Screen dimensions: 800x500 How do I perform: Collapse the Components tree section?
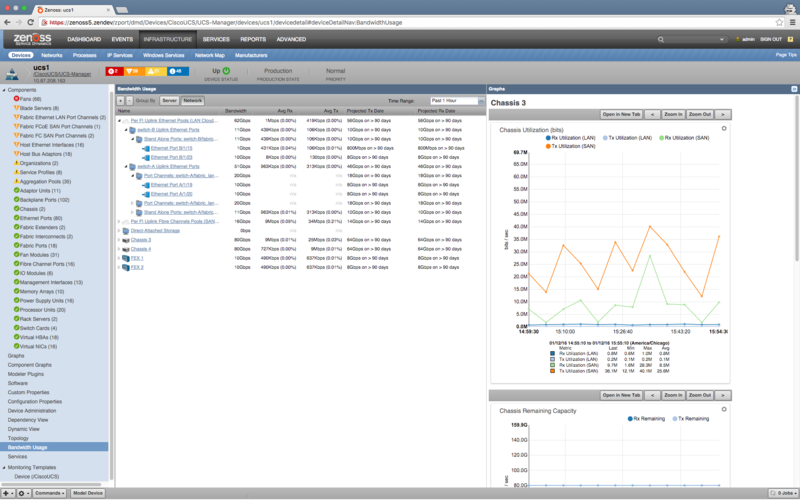(x=4, y=90)
